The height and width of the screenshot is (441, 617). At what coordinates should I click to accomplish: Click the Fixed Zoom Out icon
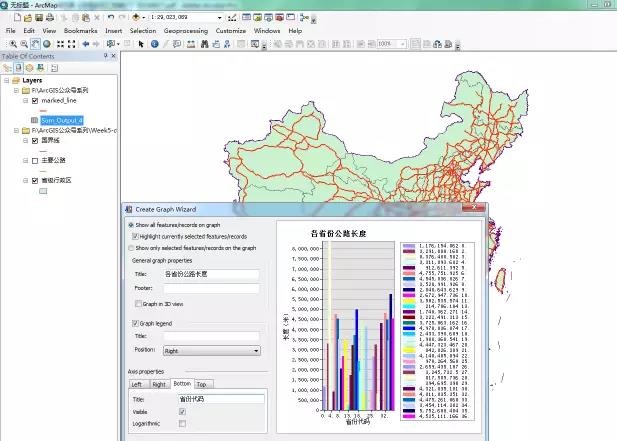click(71, 44)
